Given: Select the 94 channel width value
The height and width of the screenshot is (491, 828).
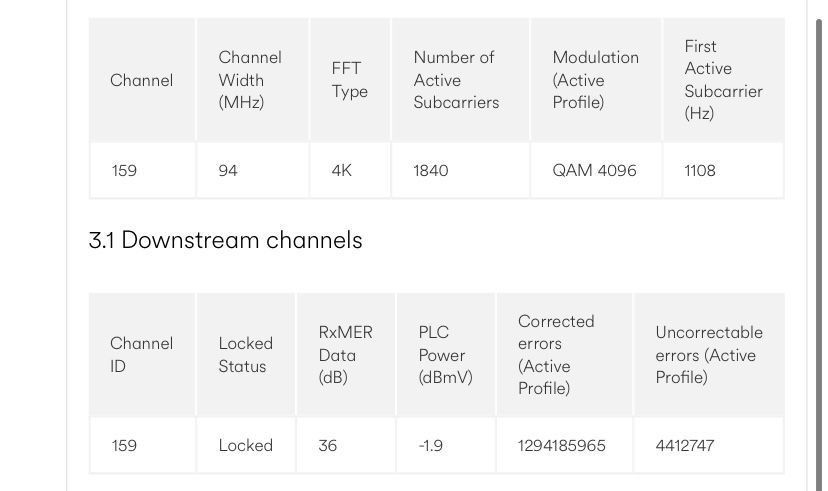Looking at the screenshot, I should click(228, 171).
